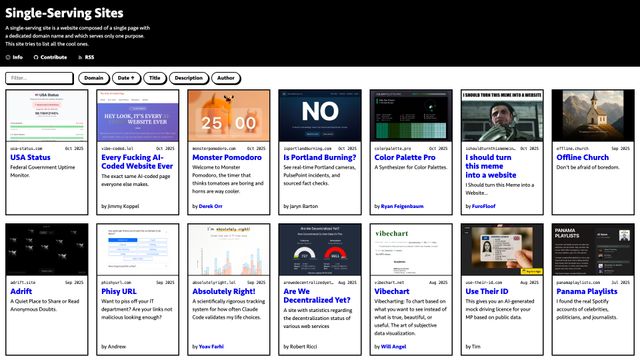Click the phishyurl.com domain text
640x360 pixels.
[x=116, y=282]
